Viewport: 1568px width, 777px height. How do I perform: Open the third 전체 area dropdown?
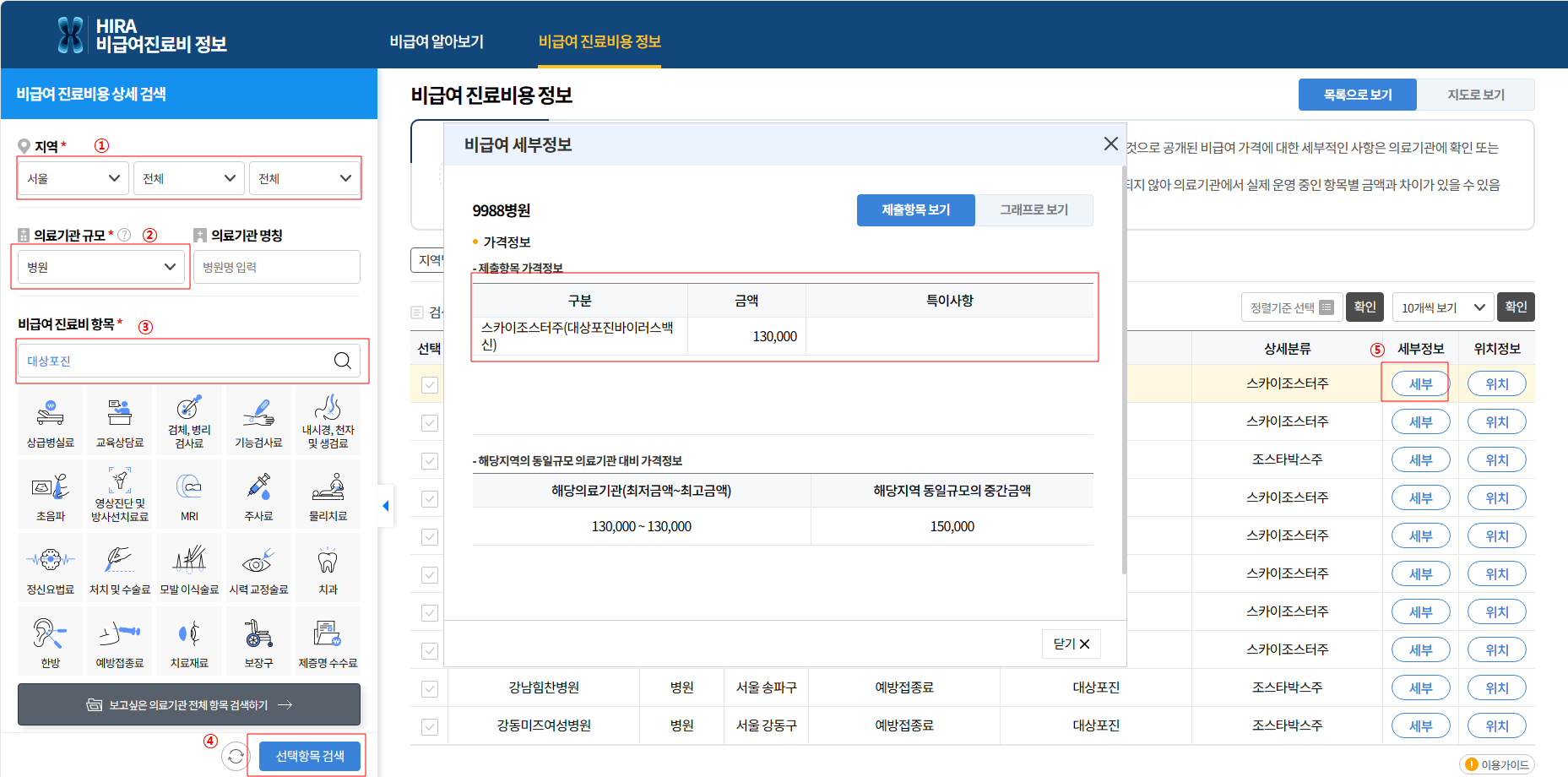[305, 178]
